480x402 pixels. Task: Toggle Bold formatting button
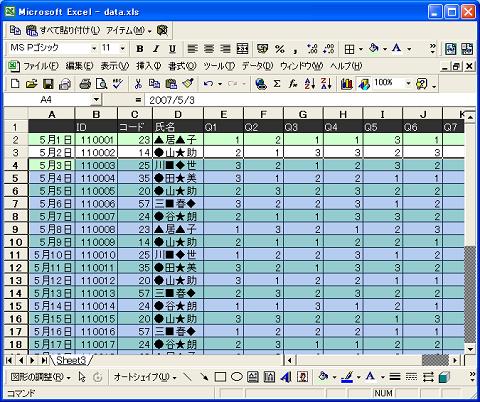(x=140, y=49)
